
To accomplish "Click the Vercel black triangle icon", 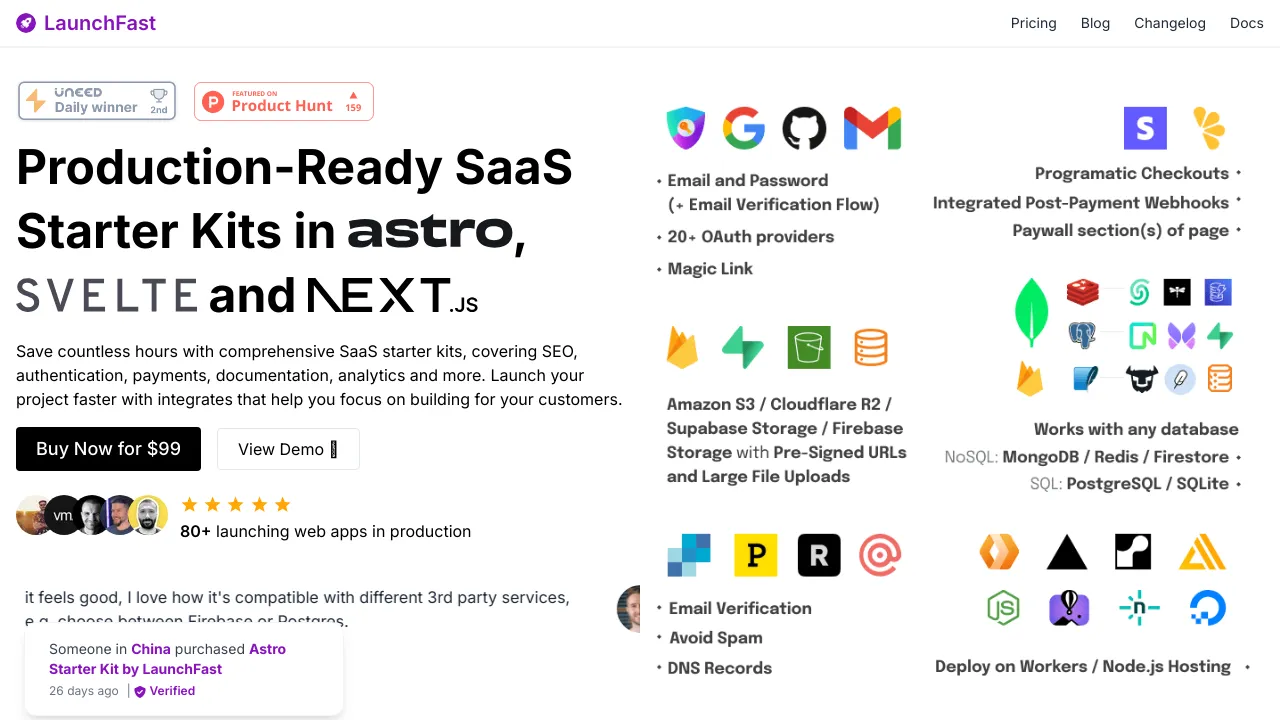I will [x=1067, y=552].
